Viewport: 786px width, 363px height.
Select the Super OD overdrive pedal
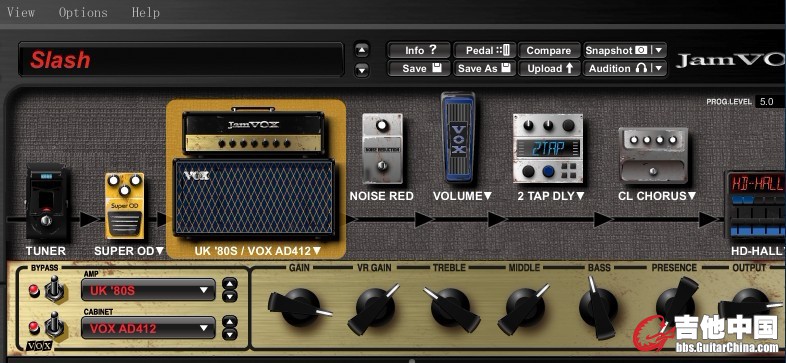pos(125,205)
